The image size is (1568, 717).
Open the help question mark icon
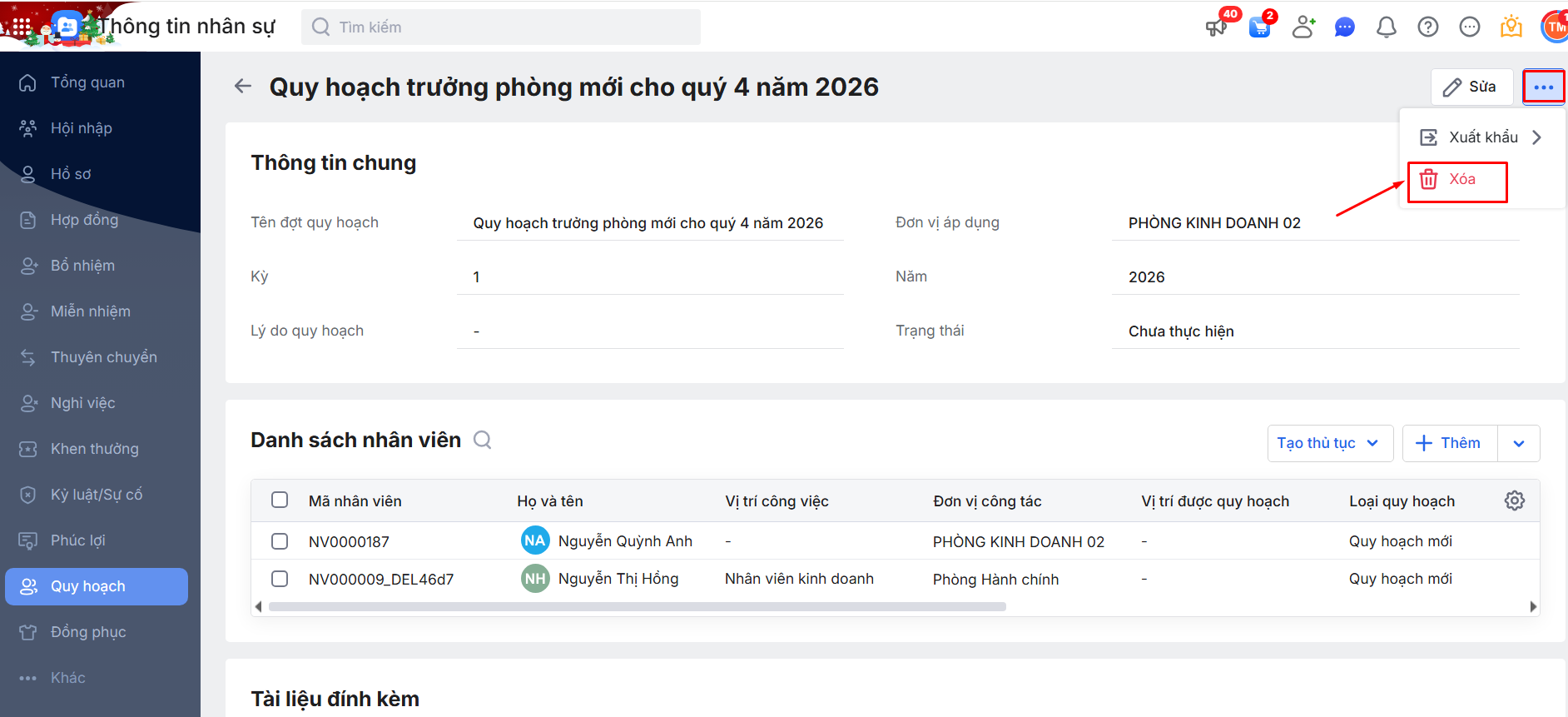pyautogui.click(x=1427, y=27)
